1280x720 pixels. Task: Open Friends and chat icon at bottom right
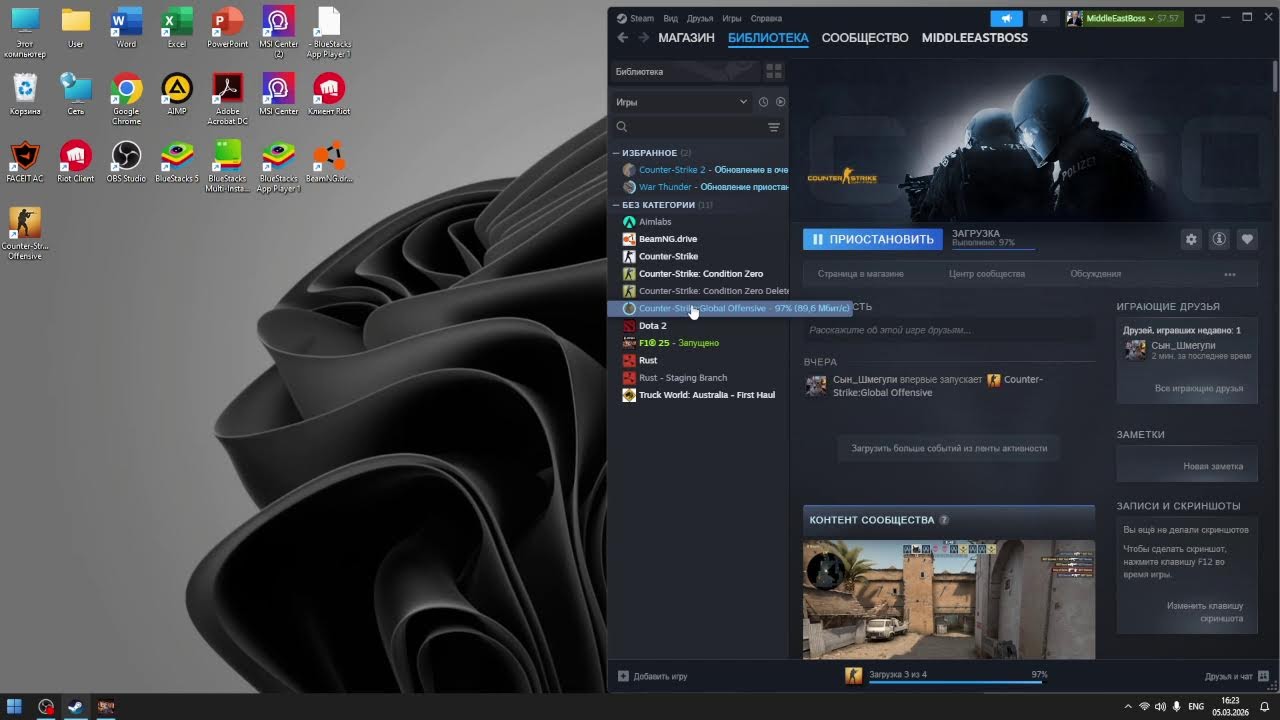(x=1263, y=676)
